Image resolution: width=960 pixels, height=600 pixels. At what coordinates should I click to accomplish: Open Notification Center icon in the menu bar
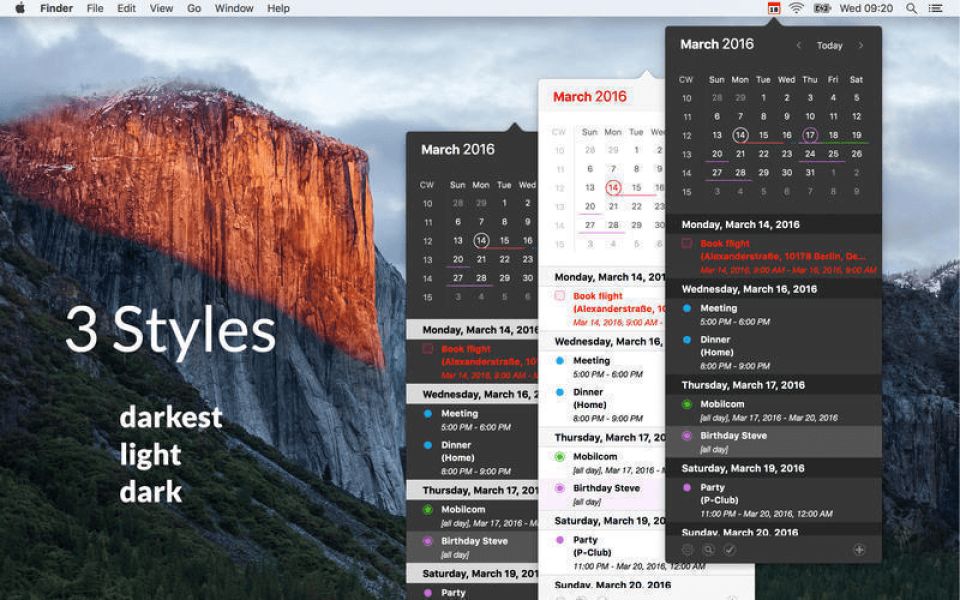(x=935, y=9)
